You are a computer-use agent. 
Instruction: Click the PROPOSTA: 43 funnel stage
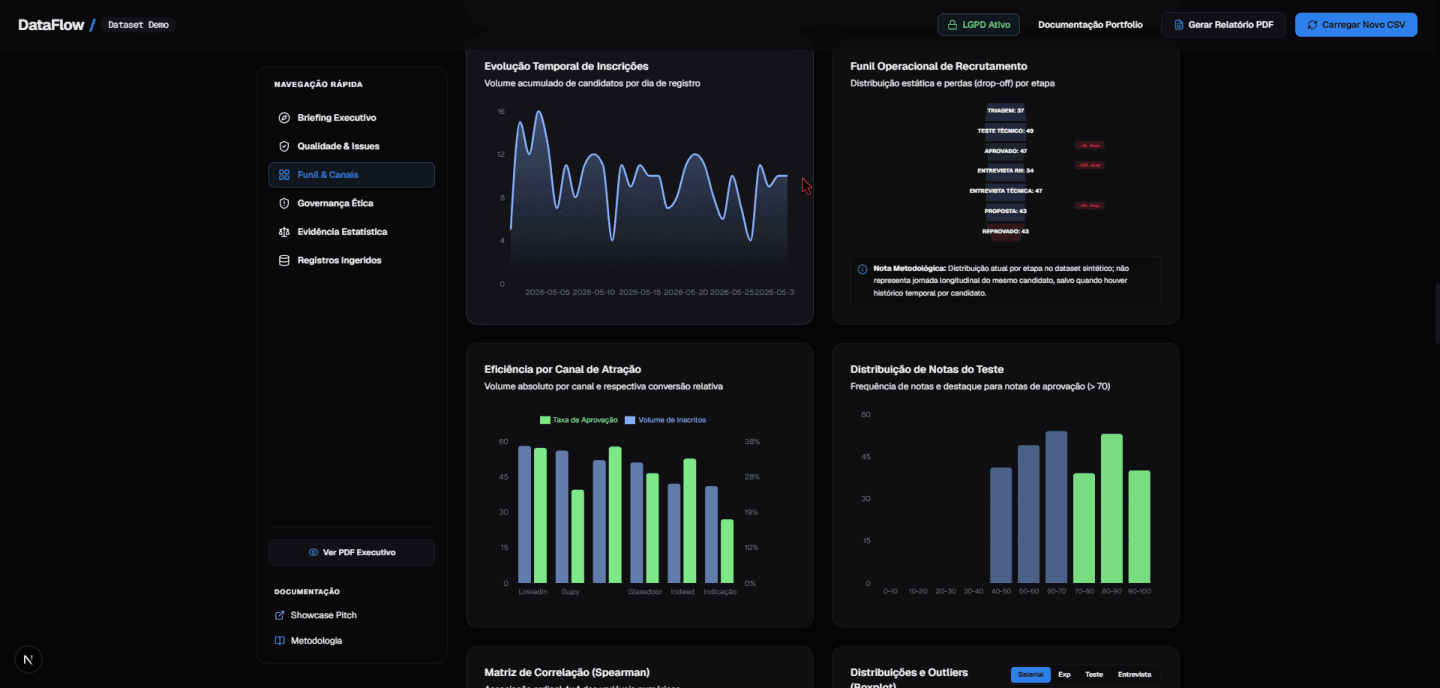1005,211
